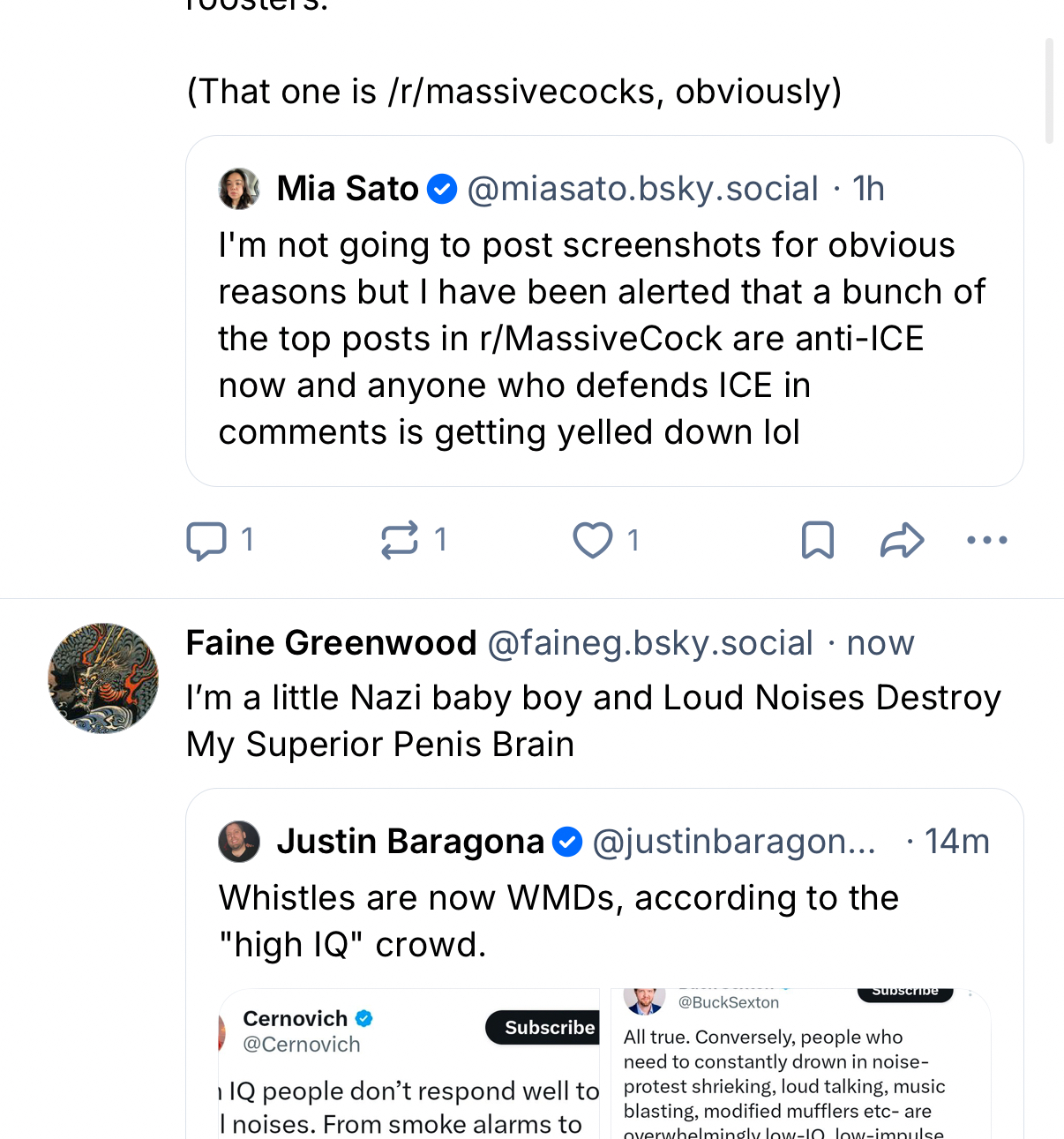This screenshot has width=1064, height=1139.
Task: Open Faine Greenwood's dragon avatar
Action: [x=103, y=678]
